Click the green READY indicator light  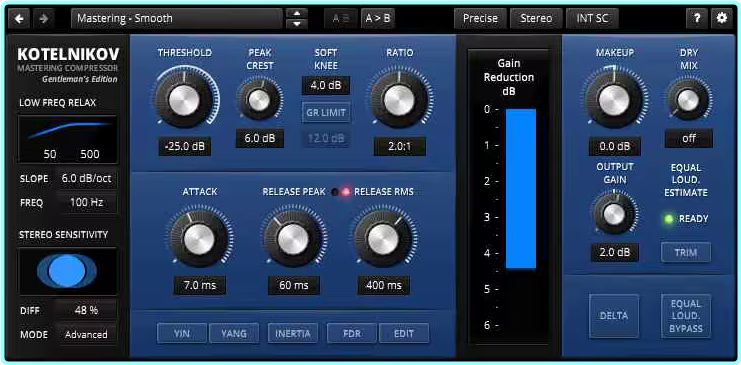click(x=669, y=219)
